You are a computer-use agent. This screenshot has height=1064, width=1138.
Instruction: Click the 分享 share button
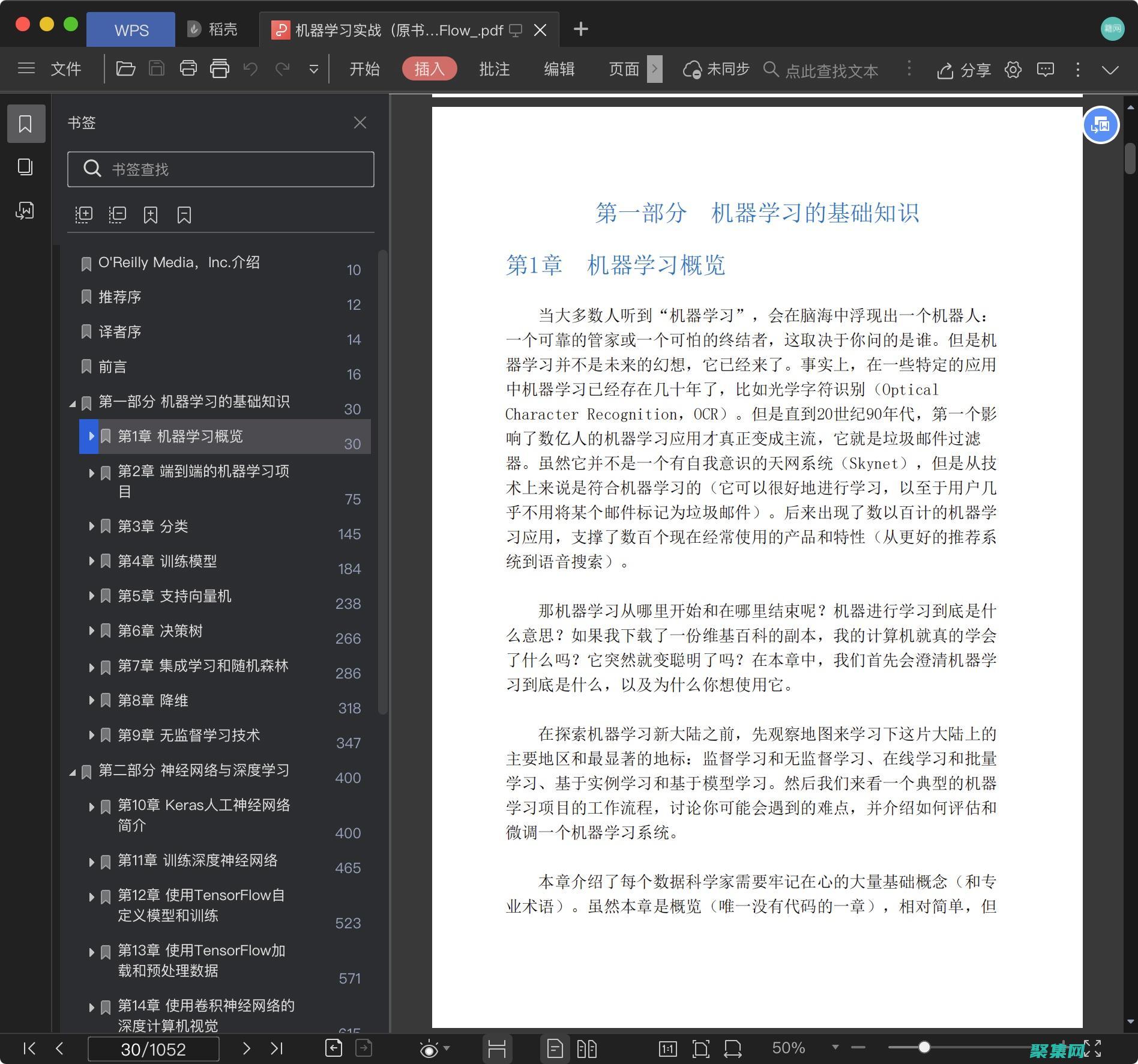(964, 70)
